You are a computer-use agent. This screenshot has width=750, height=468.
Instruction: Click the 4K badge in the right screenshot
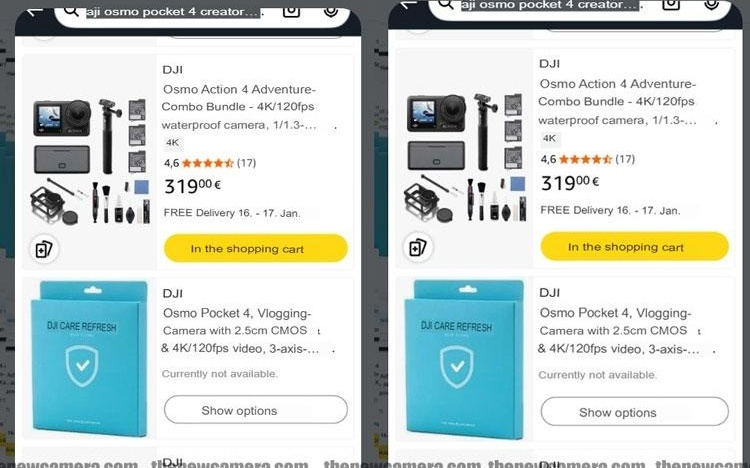point(550,138)
